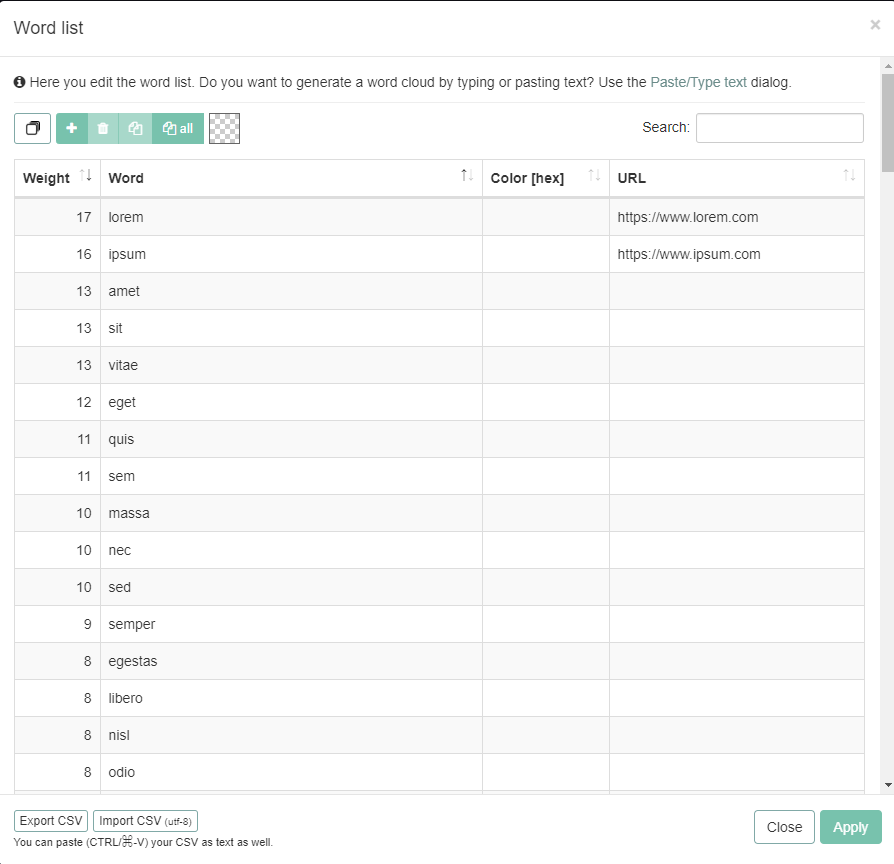
Task: Click the Close button in footer
Action: (784, 827)
